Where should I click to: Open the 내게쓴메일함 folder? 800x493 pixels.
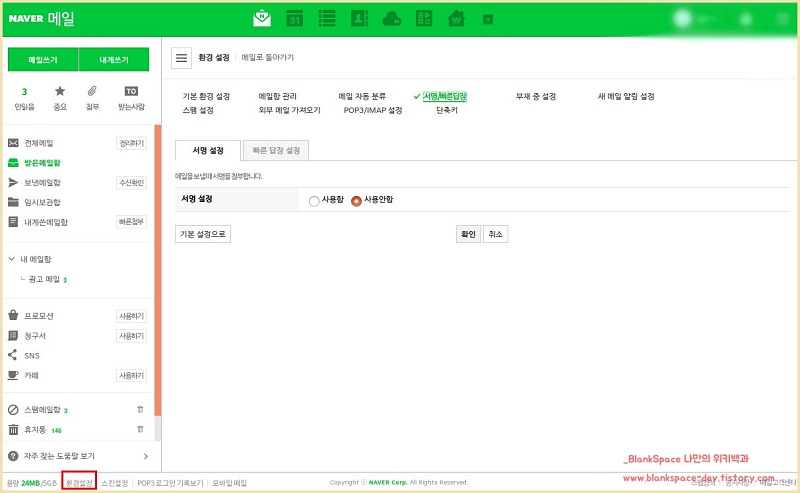pos(46,222)
